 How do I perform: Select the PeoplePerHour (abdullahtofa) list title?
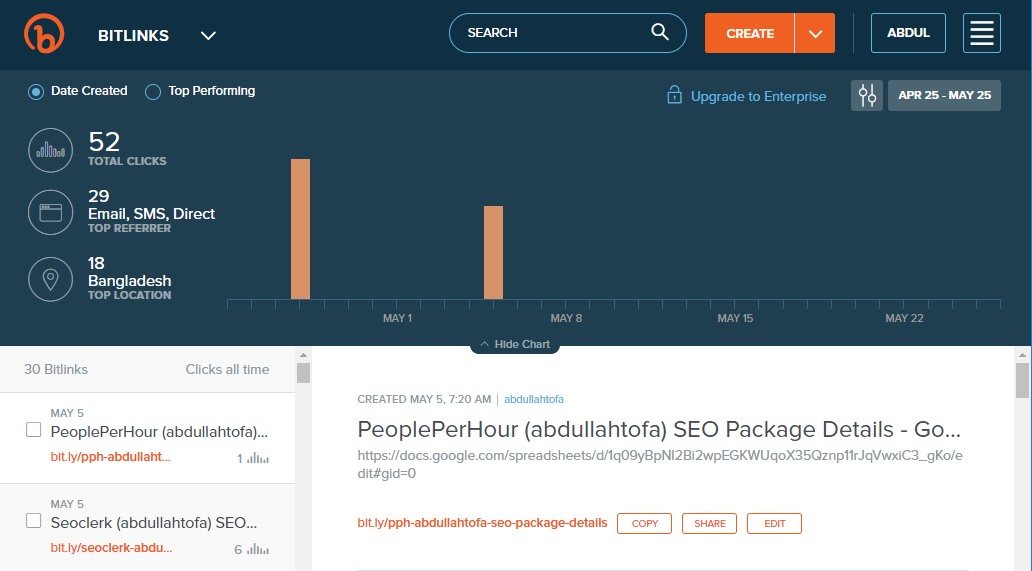pyautogui.click(x=159, y=432)
